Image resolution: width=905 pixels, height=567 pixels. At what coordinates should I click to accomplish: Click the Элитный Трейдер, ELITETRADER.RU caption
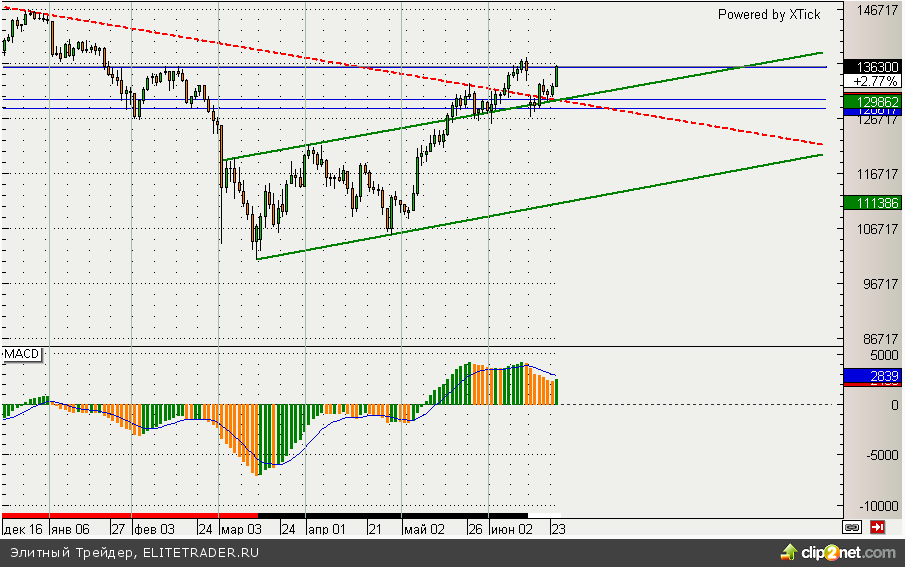134,552
